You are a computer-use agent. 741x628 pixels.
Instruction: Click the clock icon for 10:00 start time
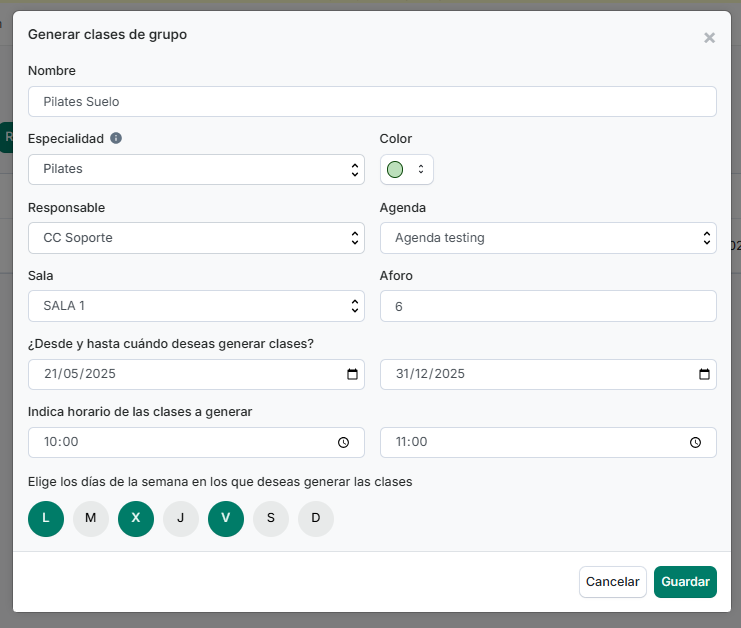pyautogui.click(x=344, y=442)
